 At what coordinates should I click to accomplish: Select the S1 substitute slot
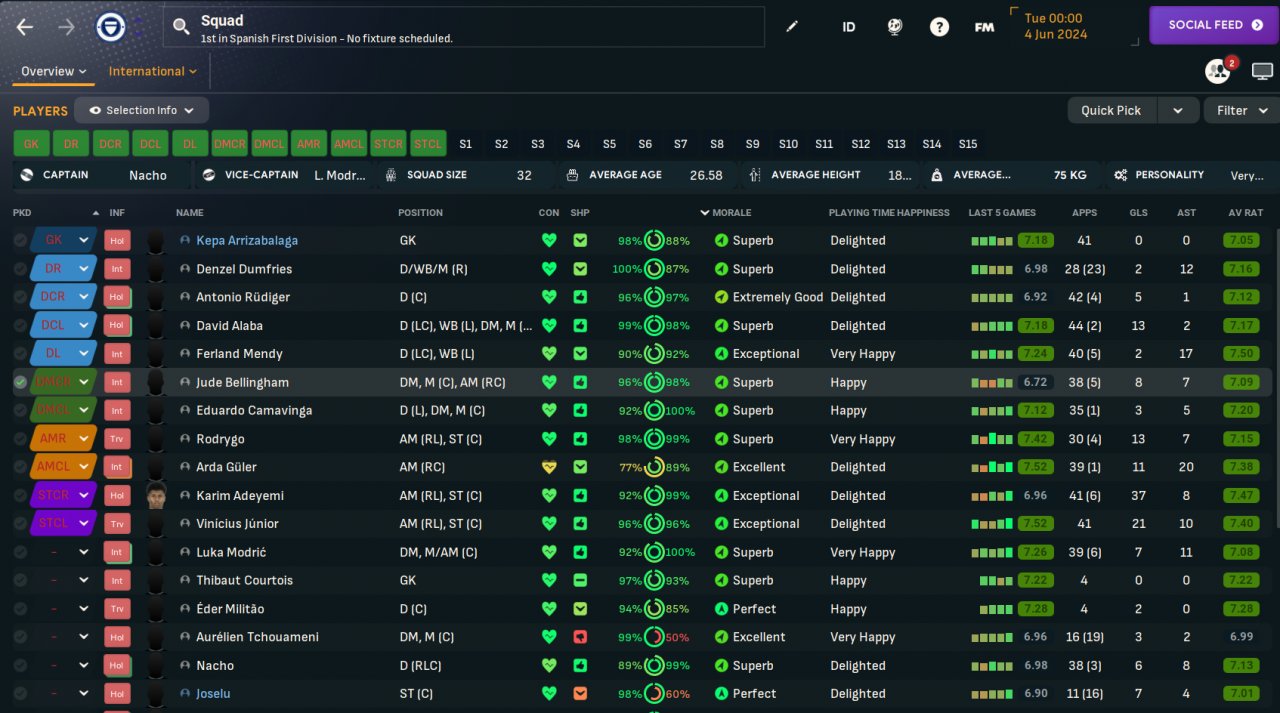(465, 144)
